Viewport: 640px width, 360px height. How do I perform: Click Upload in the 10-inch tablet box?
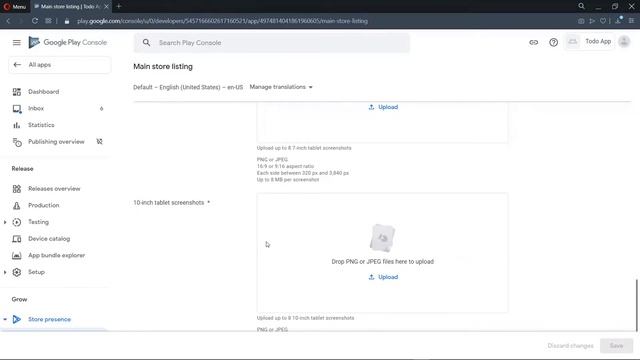383,277
